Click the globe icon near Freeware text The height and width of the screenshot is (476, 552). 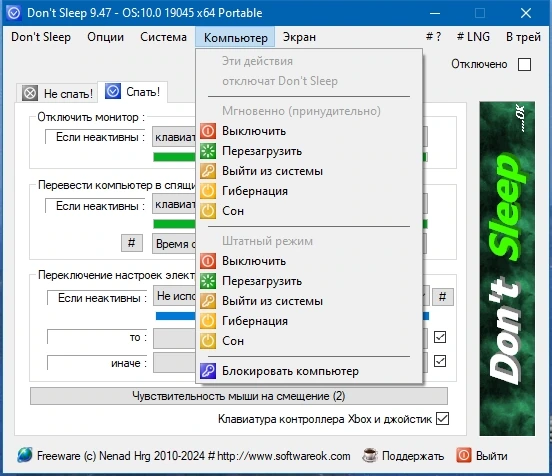pyautogui.click(x=25, y=455)
